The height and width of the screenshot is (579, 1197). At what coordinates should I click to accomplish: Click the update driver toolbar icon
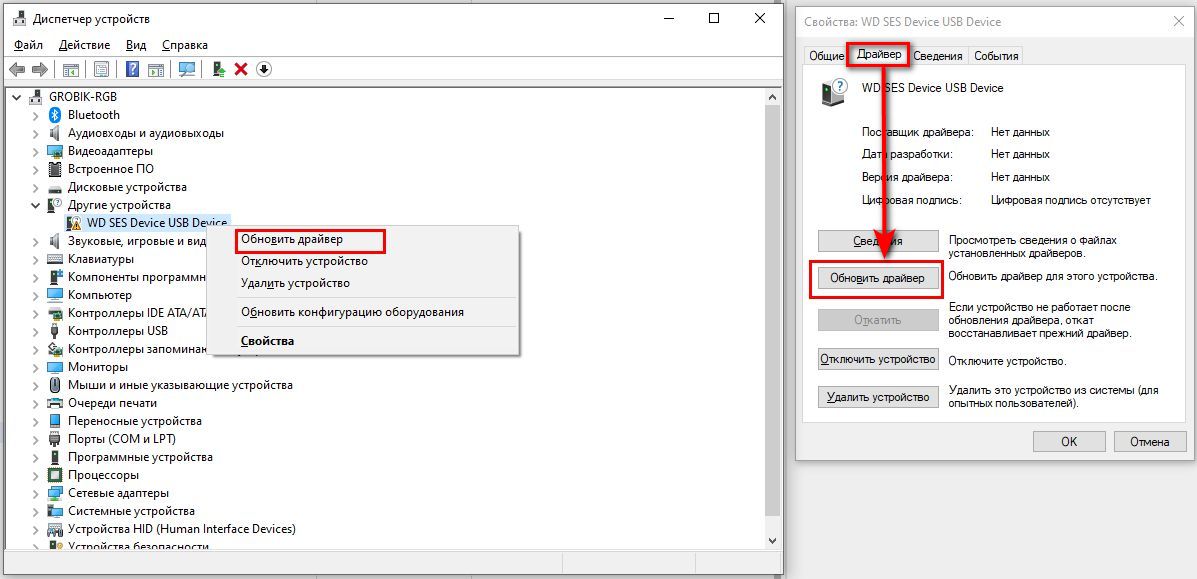pos(218,69)
